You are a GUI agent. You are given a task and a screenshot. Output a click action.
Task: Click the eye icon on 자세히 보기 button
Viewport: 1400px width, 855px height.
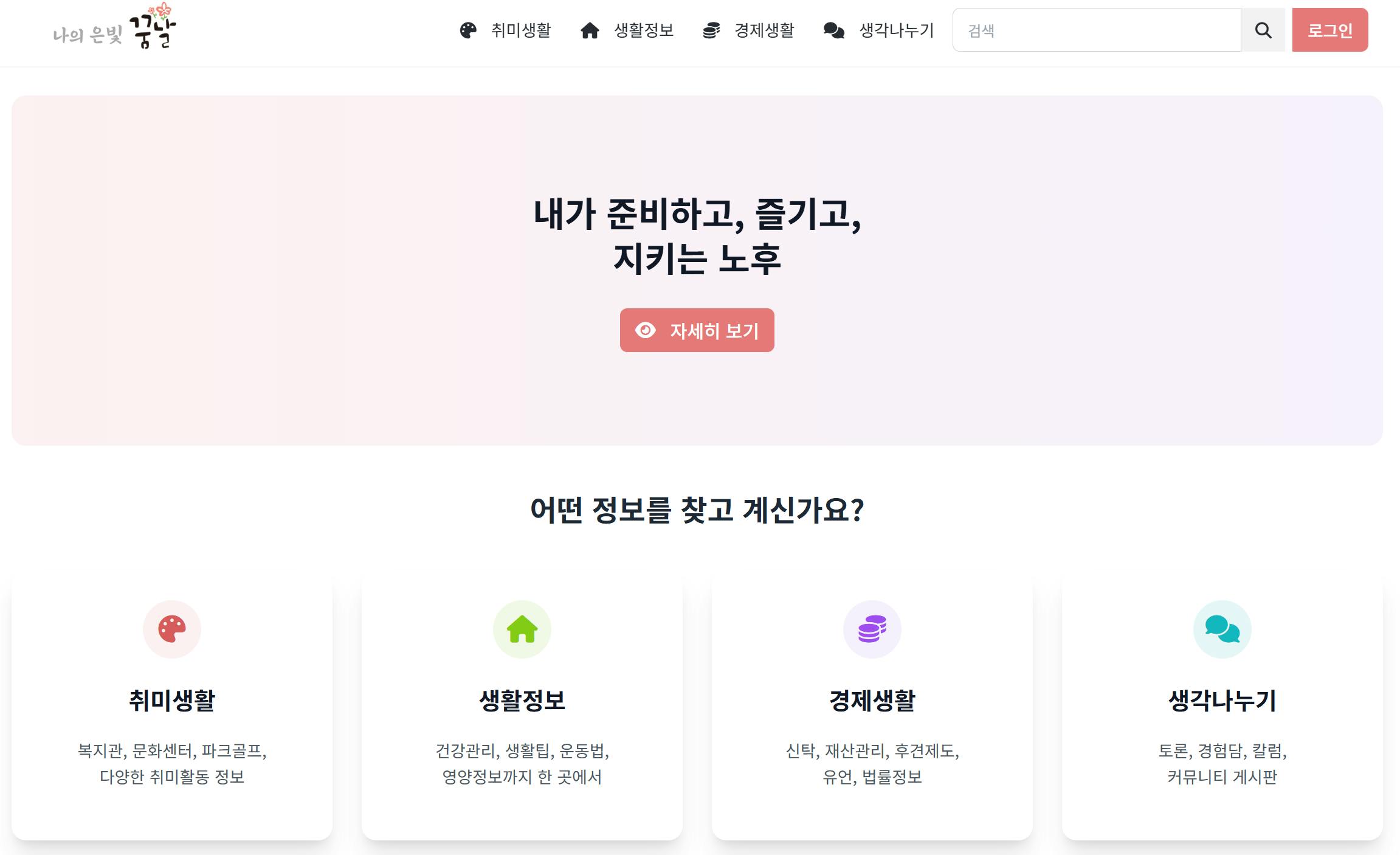[646, 330]
